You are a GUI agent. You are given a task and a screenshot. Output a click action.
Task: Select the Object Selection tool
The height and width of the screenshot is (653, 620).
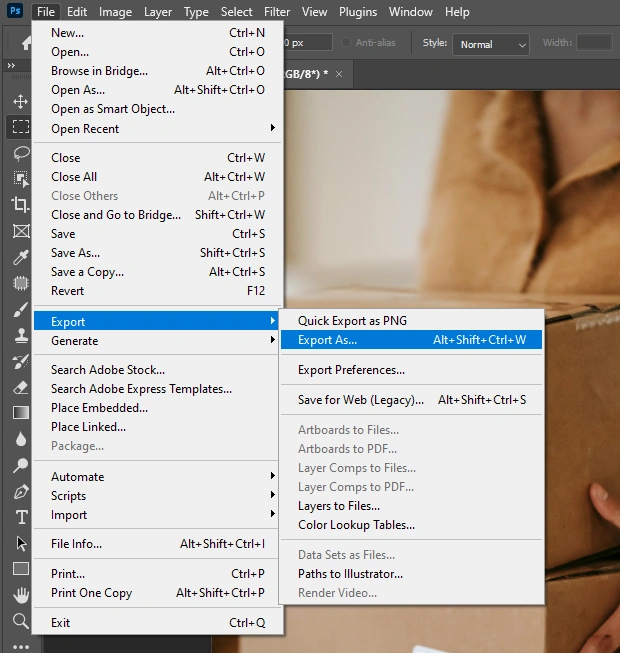pos(20,178)
